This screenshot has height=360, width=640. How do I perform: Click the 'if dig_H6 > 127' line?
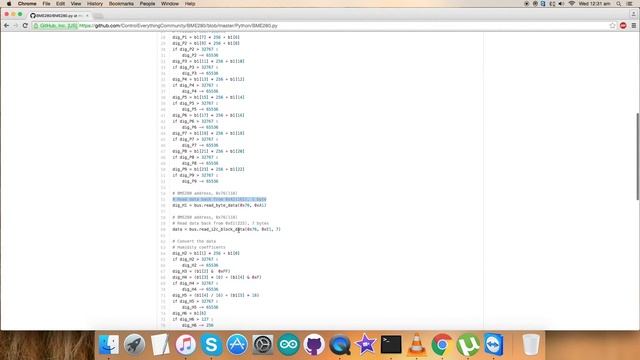(x=193, y=319)
